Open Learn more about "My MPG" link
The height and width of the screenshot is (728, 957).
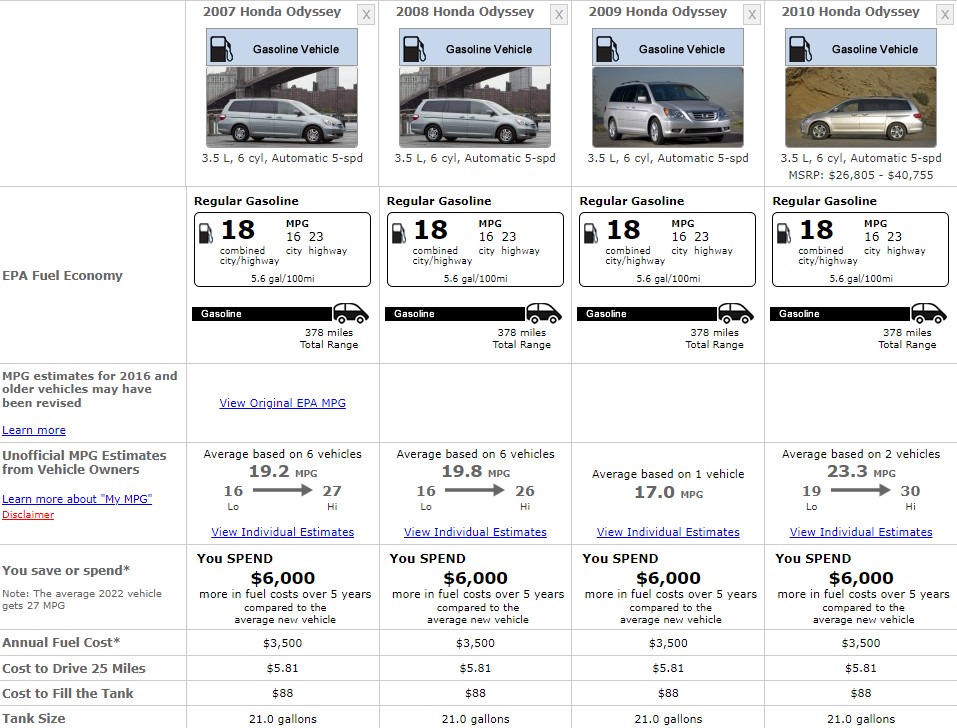77,499
